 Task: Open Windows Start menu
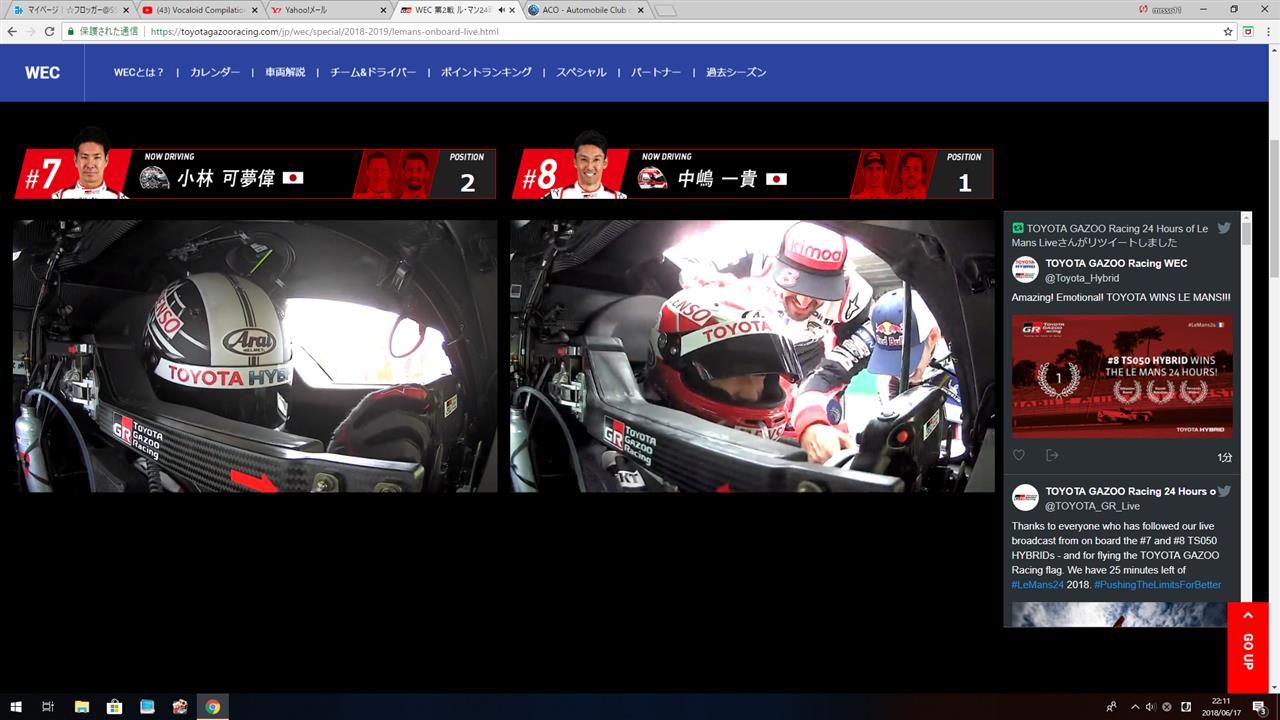click(16, 707)
